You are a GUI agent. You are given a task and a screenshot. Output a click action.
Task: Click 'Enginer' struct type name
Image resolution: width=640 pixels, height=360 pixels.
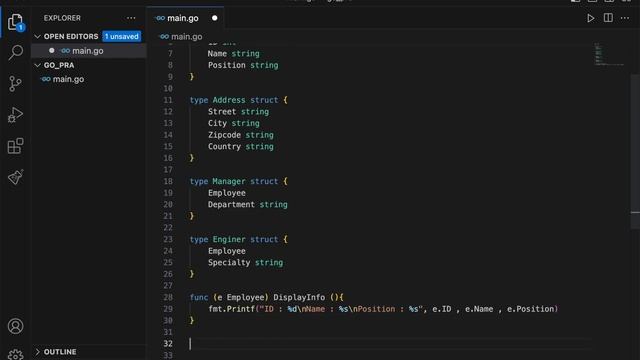pos(229,239)
